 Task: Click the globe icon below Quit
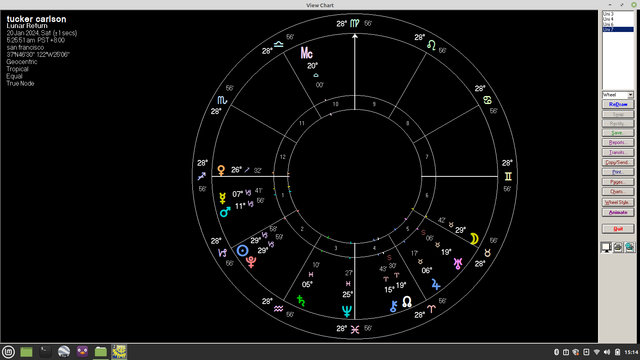point(629,247)
